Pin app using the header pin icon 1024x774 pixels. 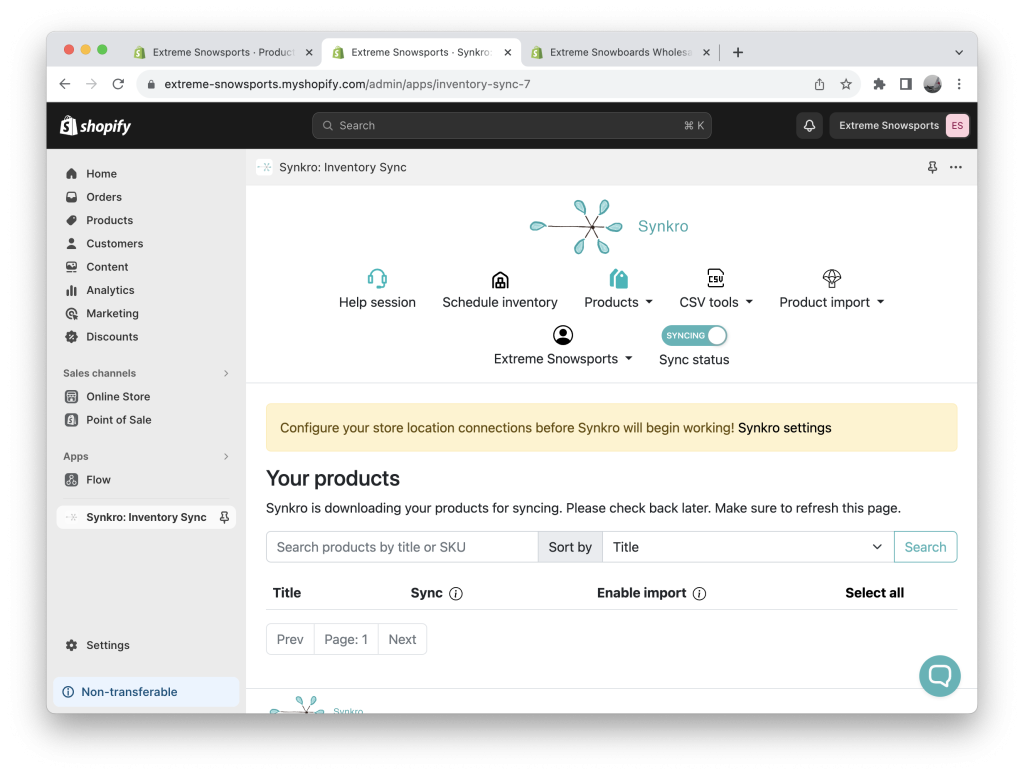click(x=932, y=167)
